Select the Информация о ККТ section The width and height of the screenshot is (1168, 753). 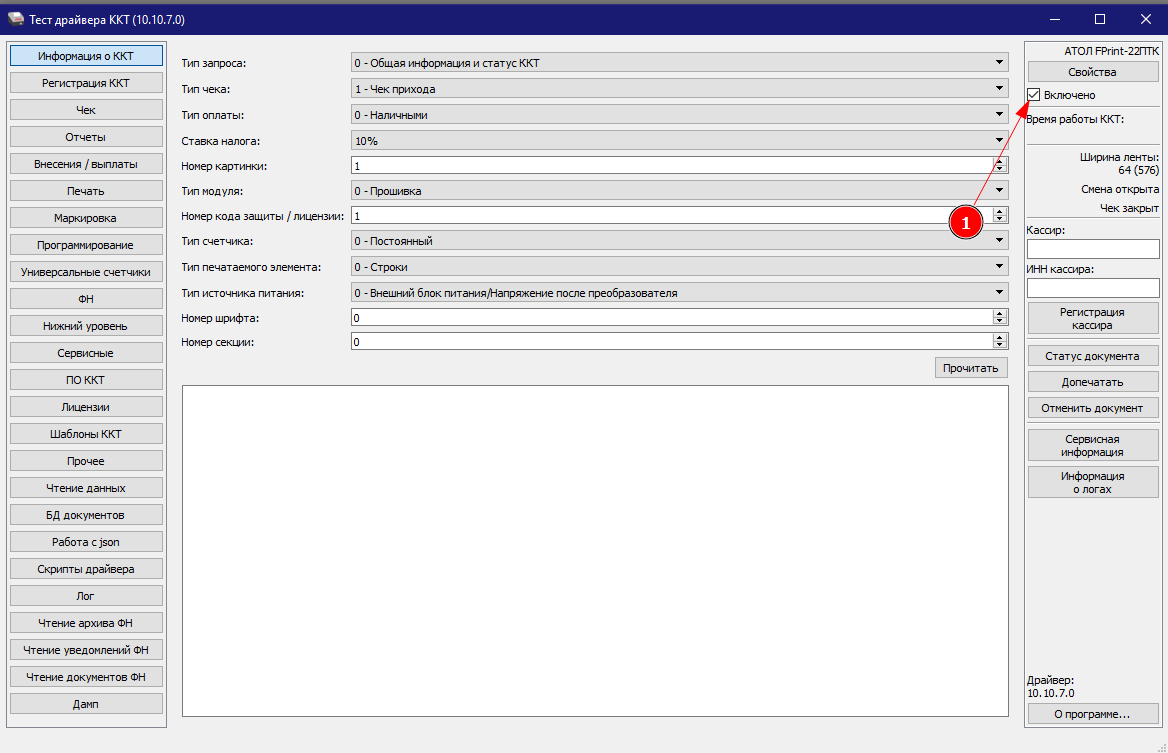pyautogui.click(x=86, y=56)
